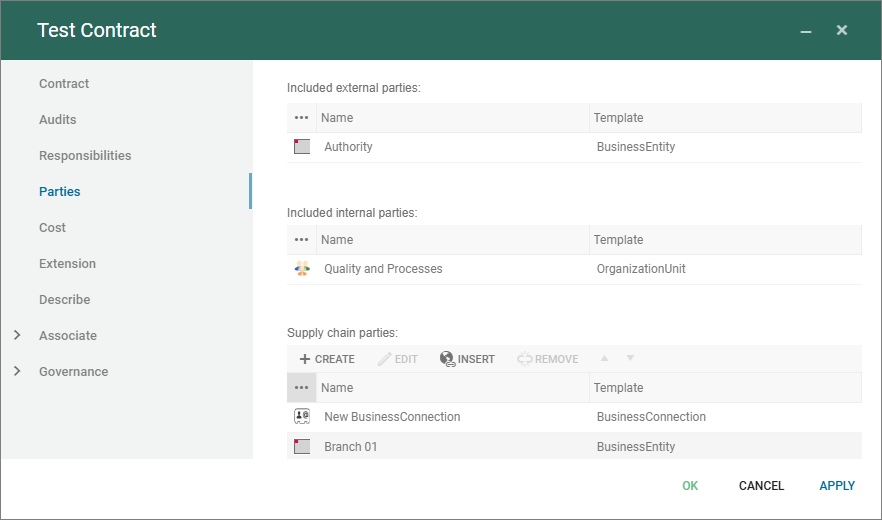The width and height of the screenshot is (882, 520).
Task: Click the Quality and Processes organization icon
Action: [302, 269]
